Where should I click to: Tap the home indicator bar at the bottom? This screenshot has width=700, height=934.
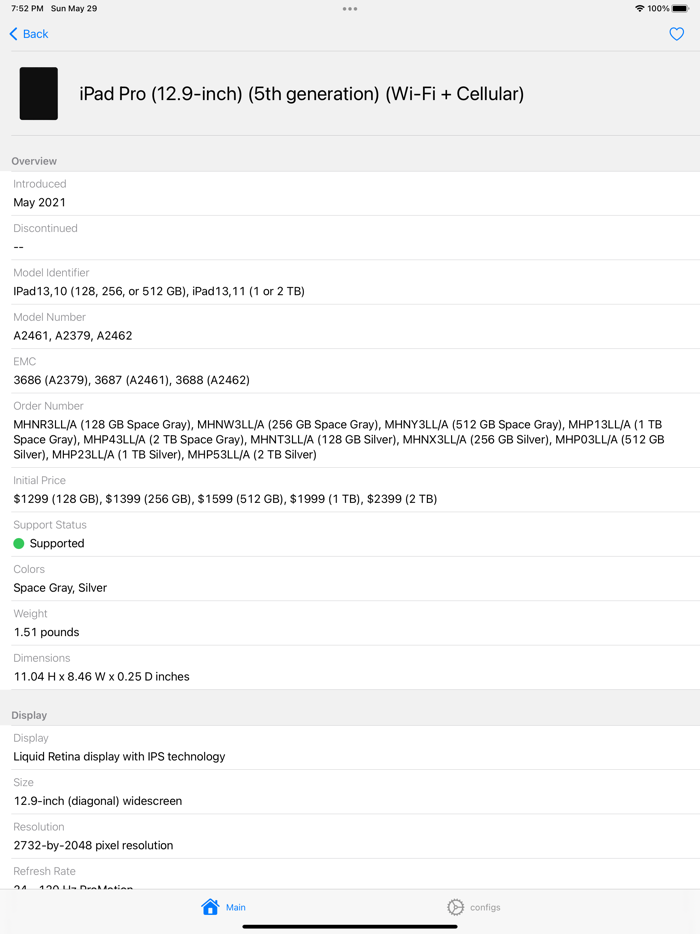point(350,926)
